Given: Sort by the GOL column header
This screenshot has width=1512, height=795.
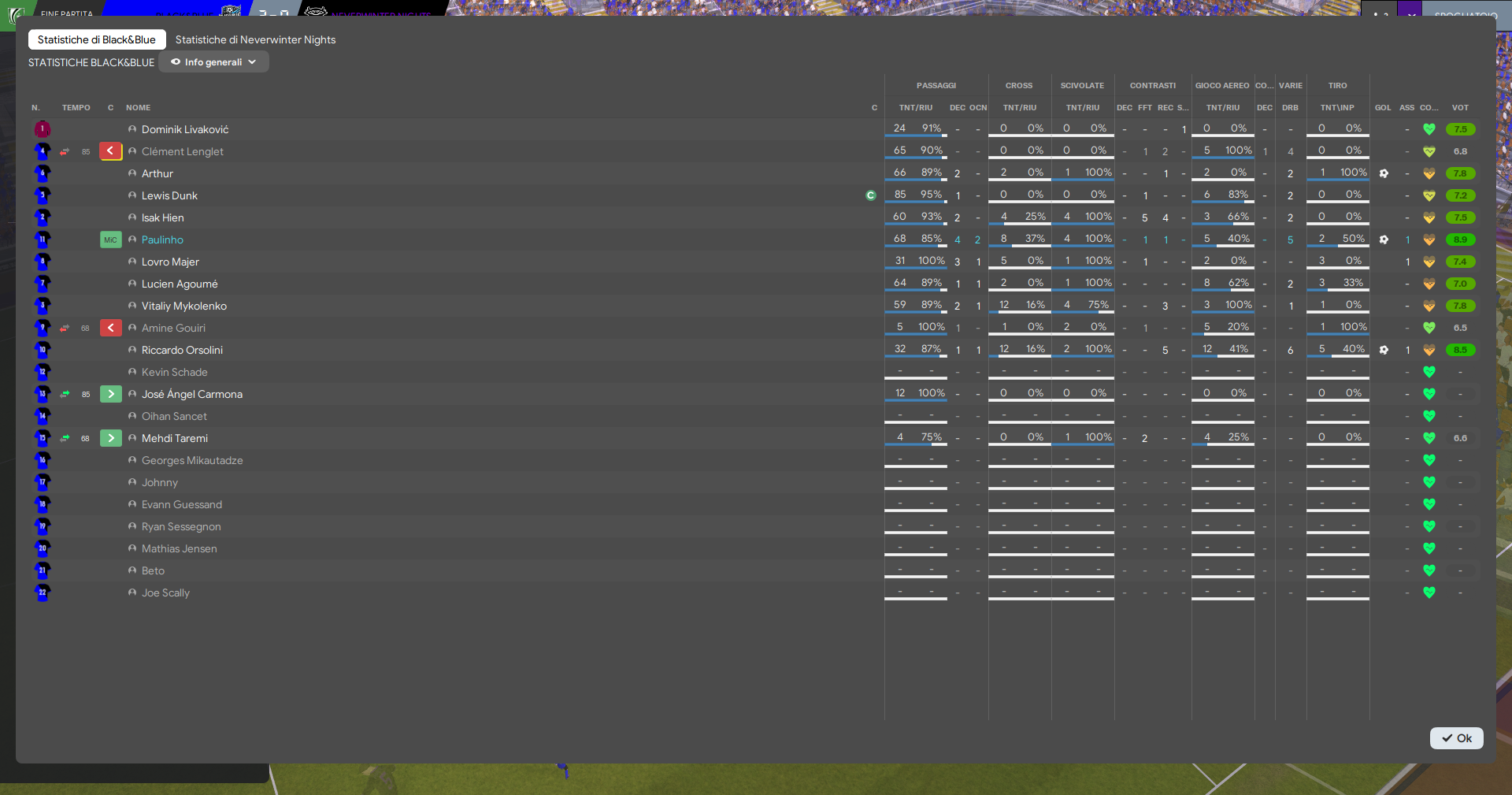Looking at the screenshot, I should point(1383,108).
